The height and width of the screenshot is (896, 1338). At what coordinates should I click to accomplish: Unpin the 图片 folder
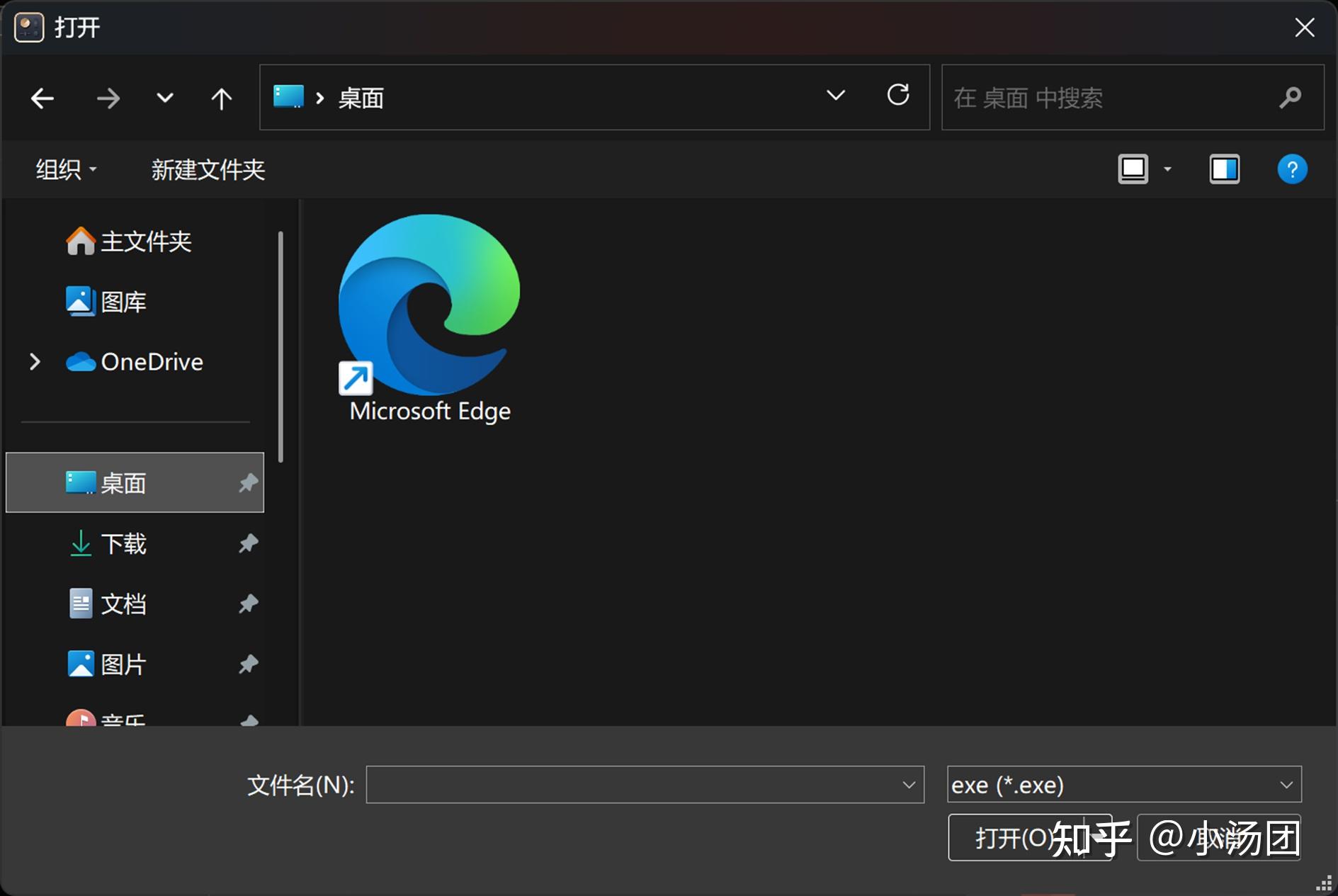point(247,664)
